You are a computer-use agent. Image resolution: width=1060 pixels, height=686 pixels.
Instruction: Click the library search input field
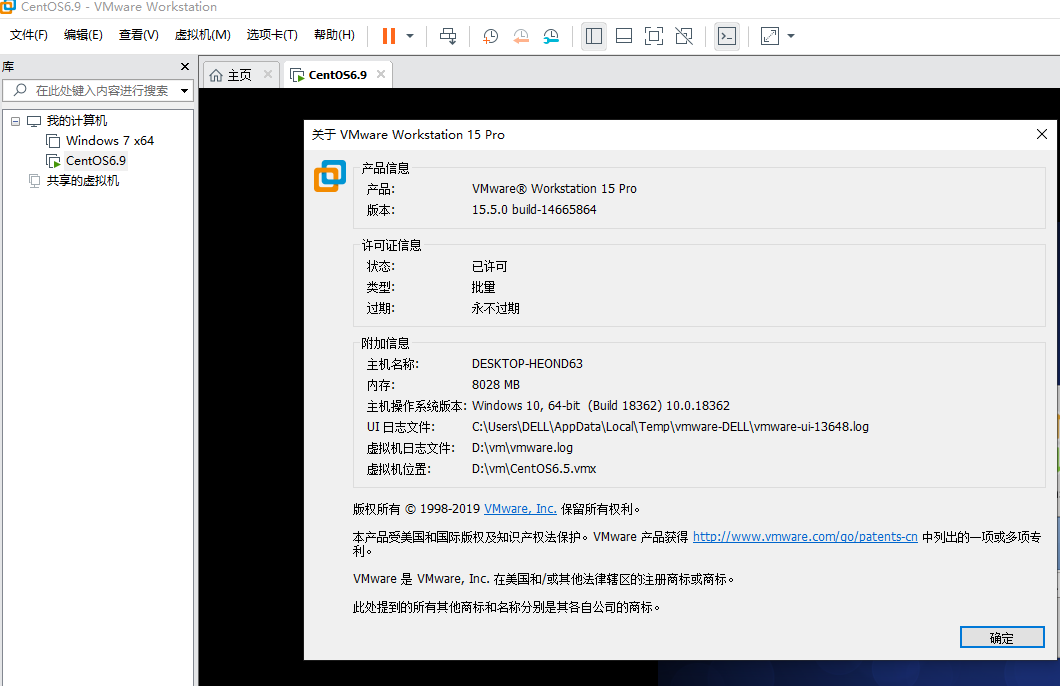coord(100,91)
